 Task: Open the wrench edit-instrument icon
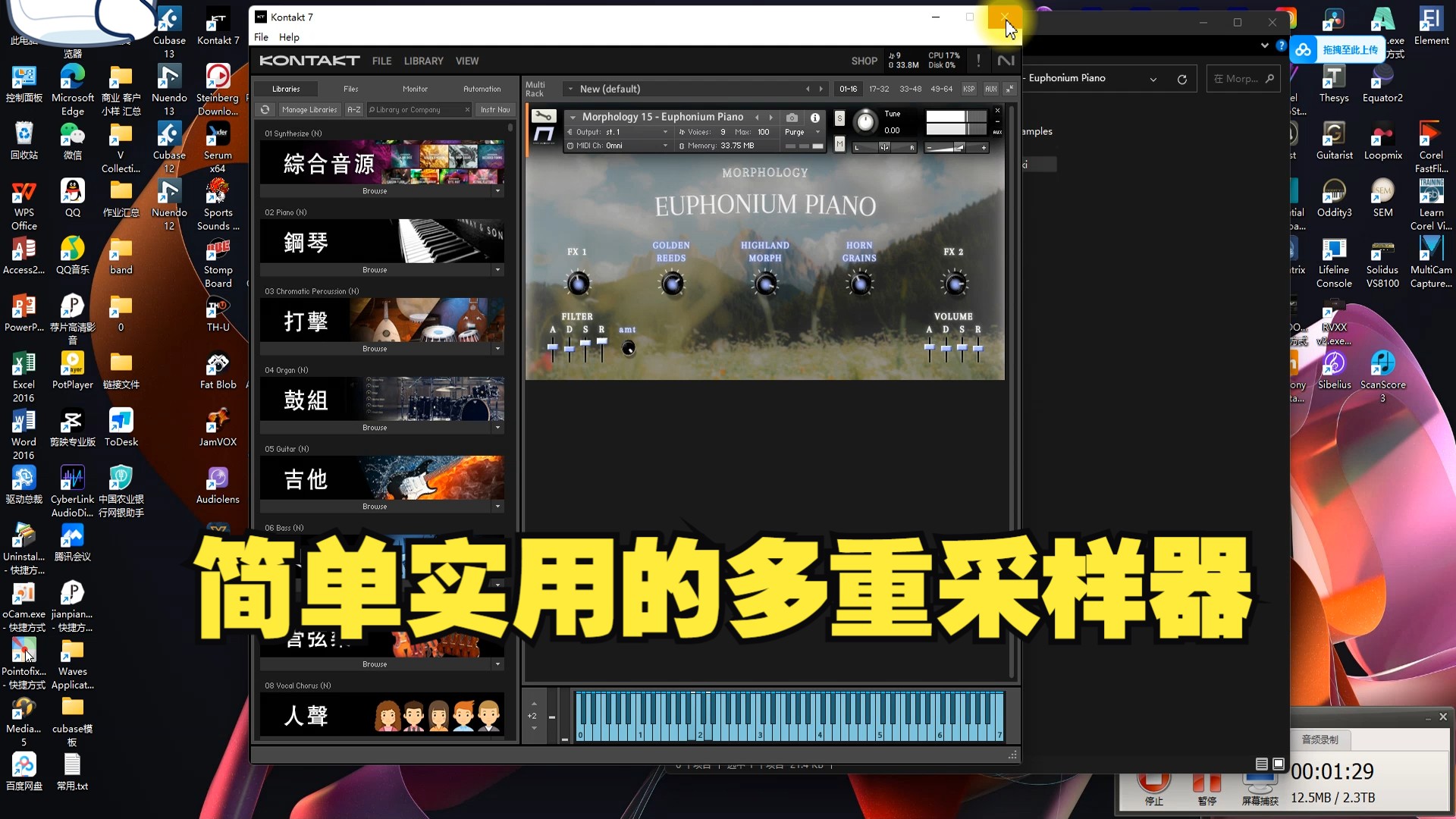click(x=544, y=116)
